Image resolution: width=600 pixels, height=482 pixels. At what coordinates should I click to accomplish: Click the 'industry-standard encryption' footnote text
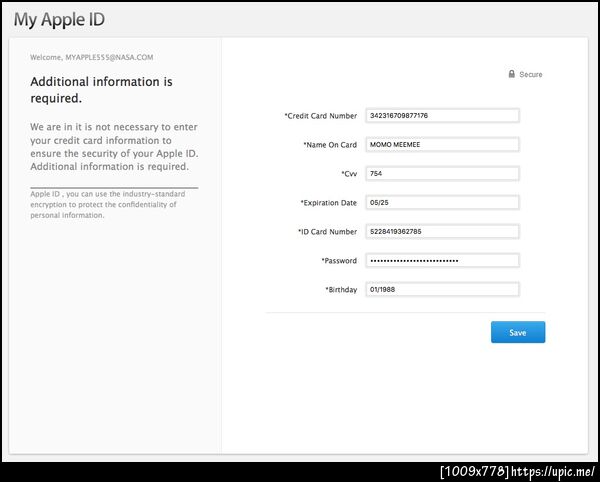coord(108,205)
